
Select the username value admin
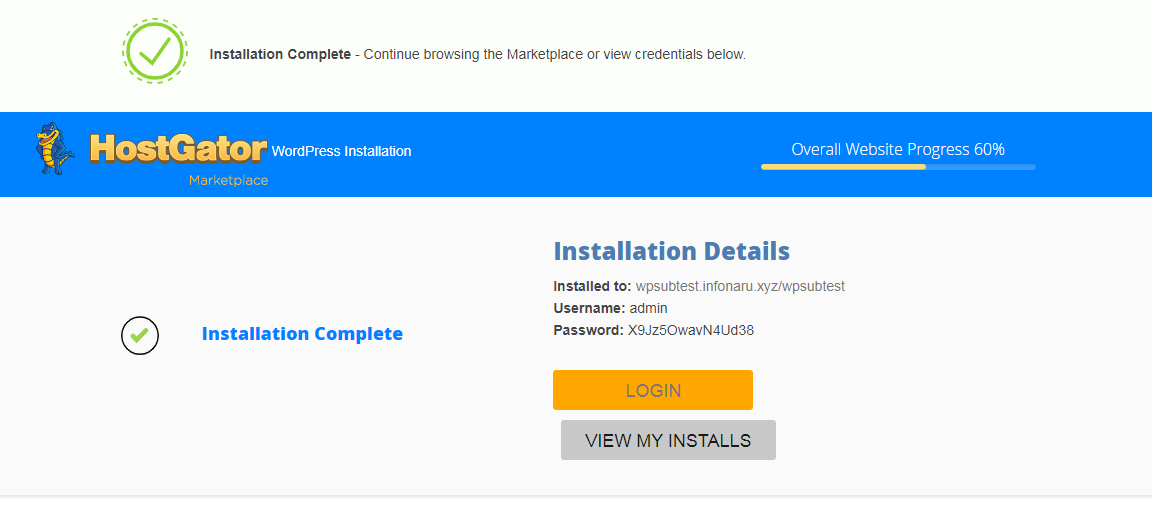(x=648, y=308)
